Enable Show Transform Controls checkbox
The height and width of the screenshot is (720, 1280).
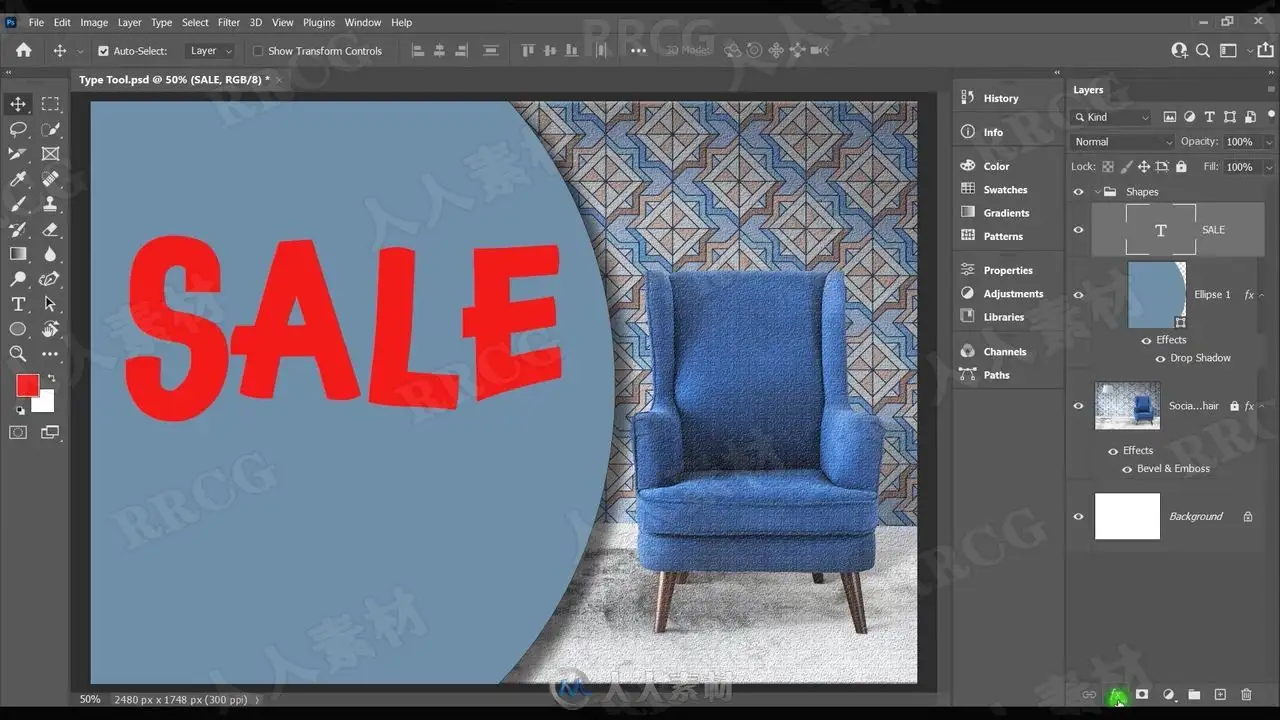point(258,51)
